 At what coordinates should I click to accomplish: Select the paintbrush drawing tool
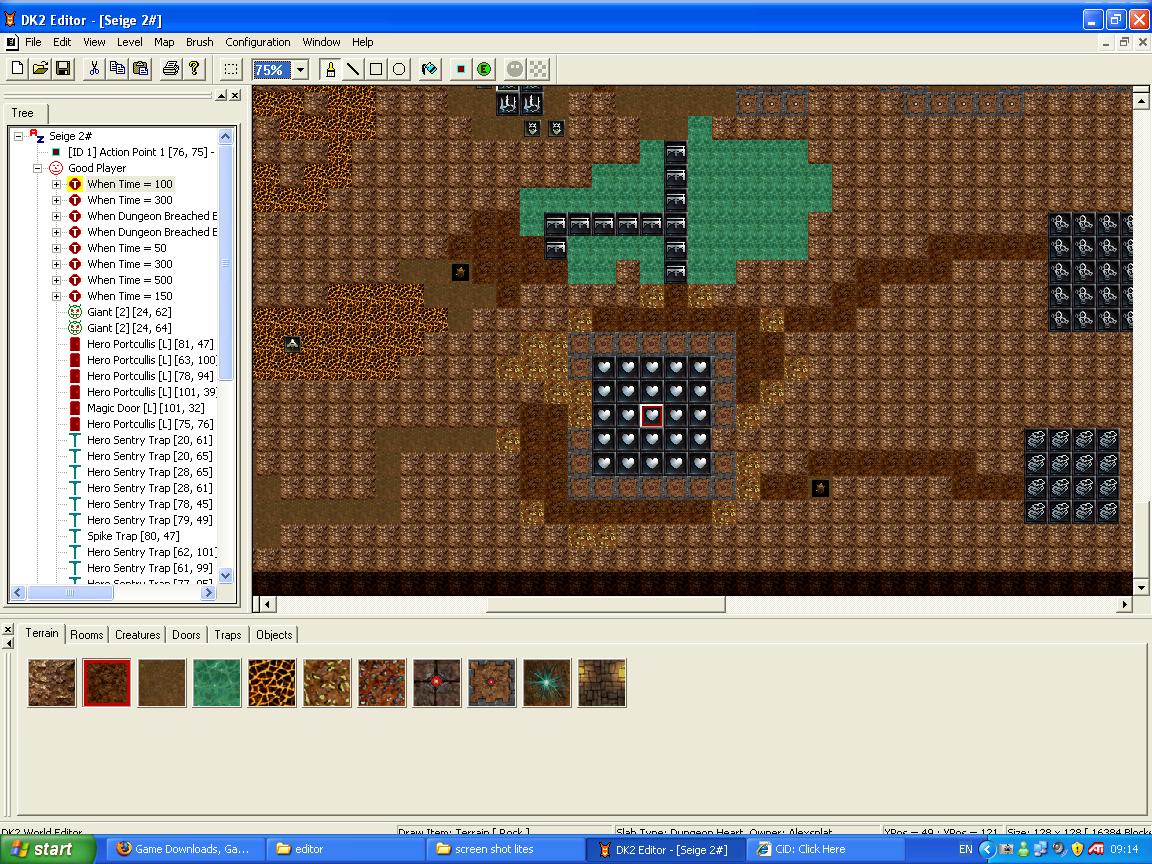click(330, 69)
